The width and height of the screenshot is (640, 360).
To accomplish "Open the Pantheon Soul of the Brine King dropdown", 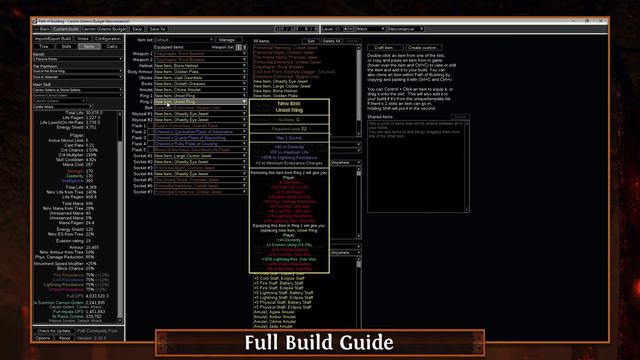I will (78, 71).
